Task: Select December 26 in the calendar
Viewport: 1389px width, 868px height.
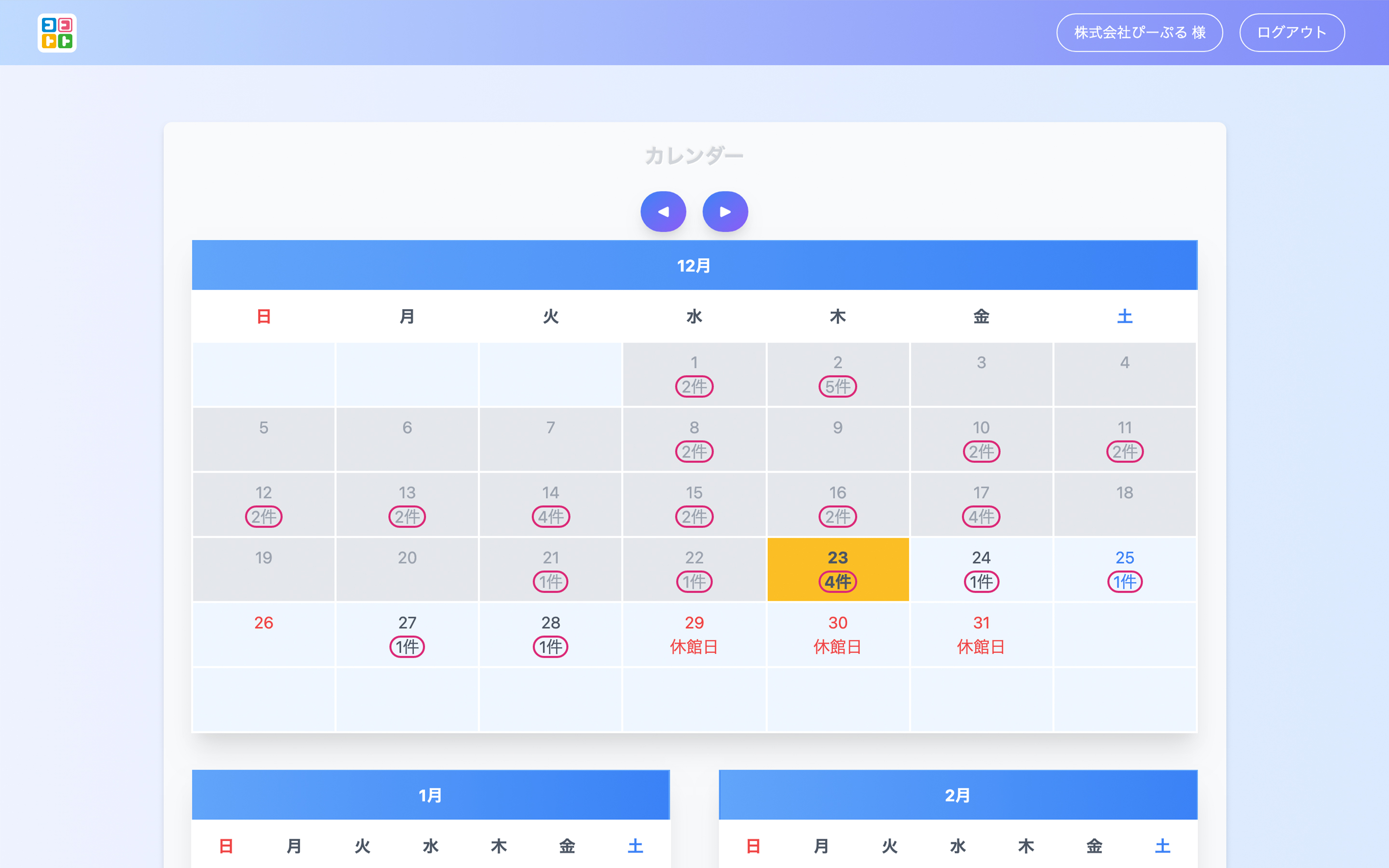Action: coord(263,634)
